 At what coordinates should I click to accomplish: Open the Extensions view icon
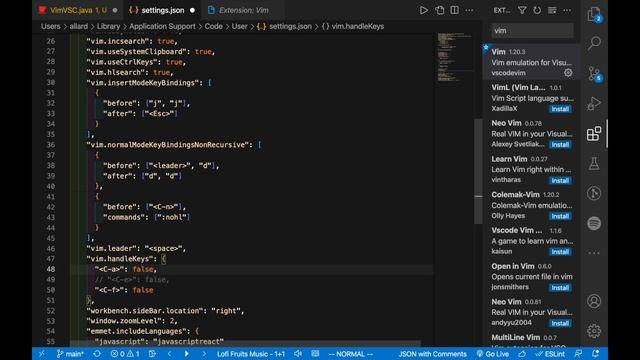click(594, 133)
